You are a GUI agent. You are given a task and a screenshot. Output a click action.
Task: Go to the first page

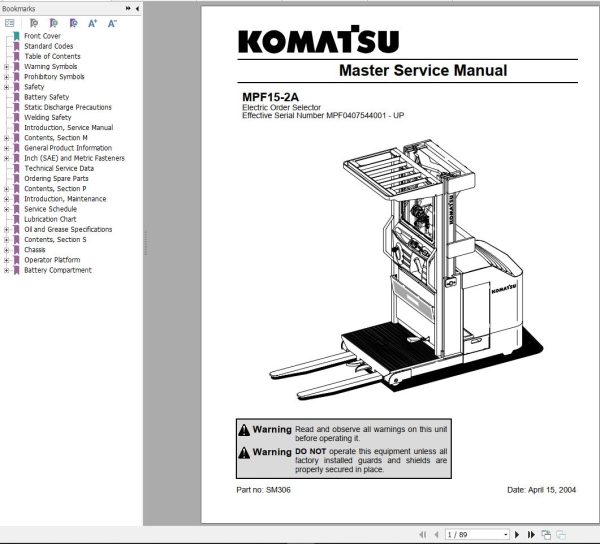click(x=423, y=534)
